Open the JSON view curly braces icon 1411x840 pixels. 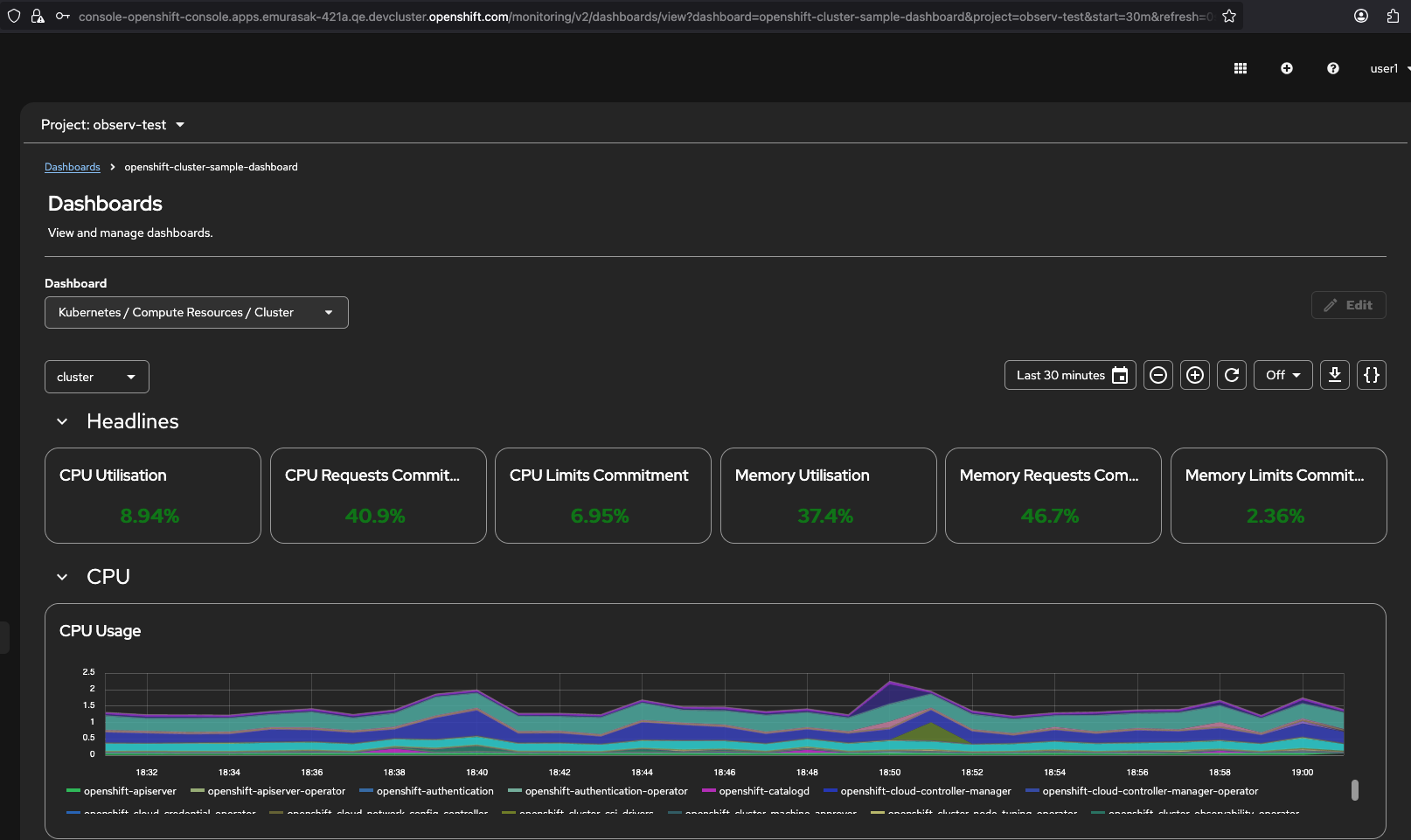(x=1372, y=375)
